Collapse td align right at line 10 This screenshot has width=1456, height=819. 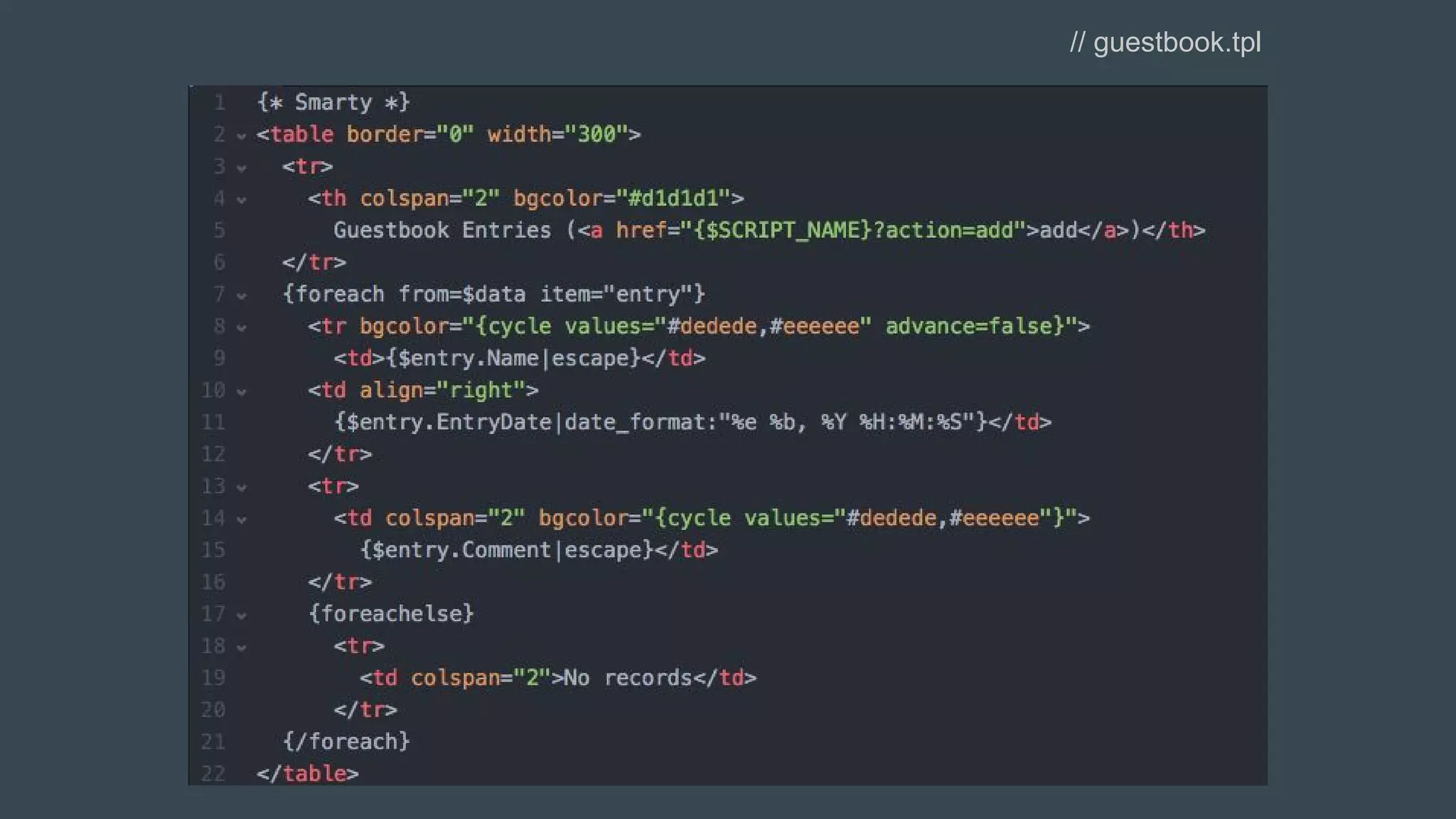click(x=242, y=392)
